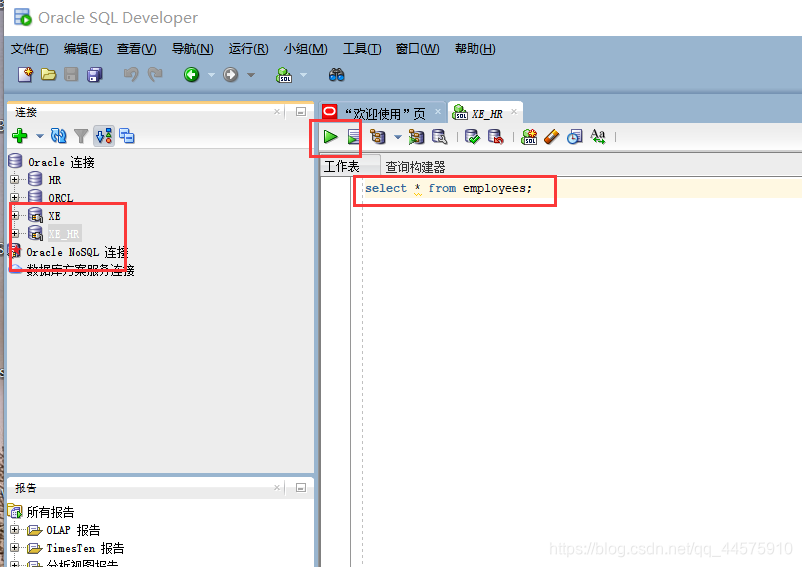802x567 pixels.
Task: Open the Explain Plan dropdown arrow
Action: 397,137
